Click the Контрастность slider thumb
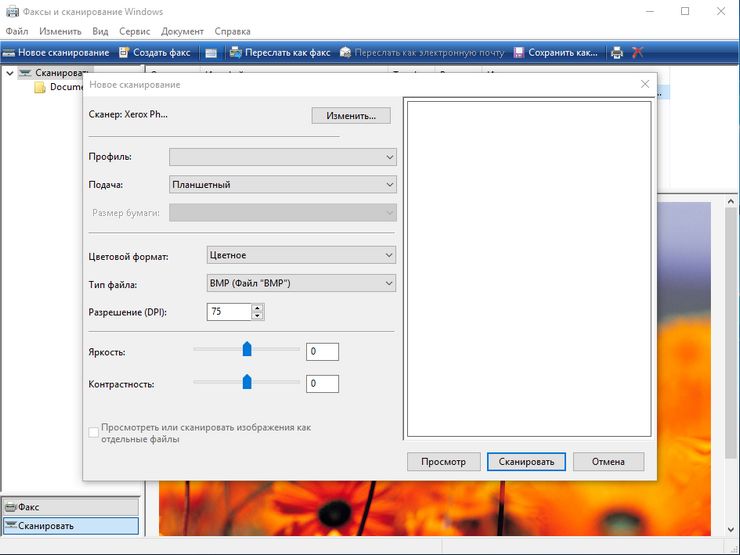 (247, 382)
